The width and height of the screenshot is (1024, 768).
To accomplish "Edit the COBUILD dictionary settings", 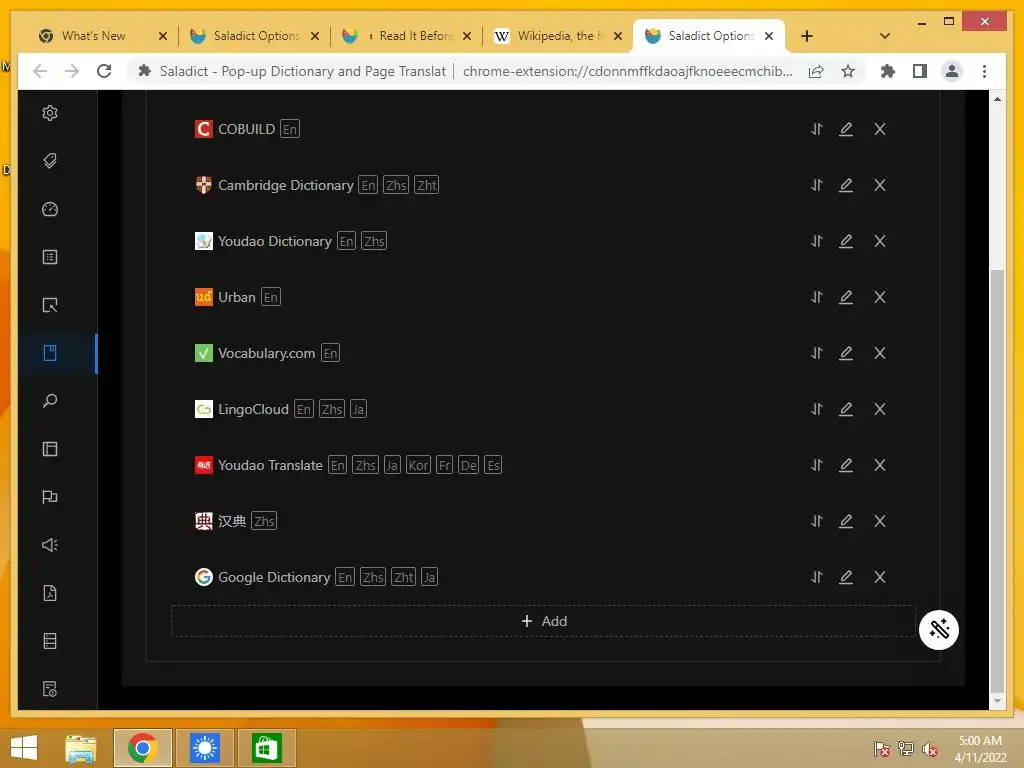I will click(846, 129).
